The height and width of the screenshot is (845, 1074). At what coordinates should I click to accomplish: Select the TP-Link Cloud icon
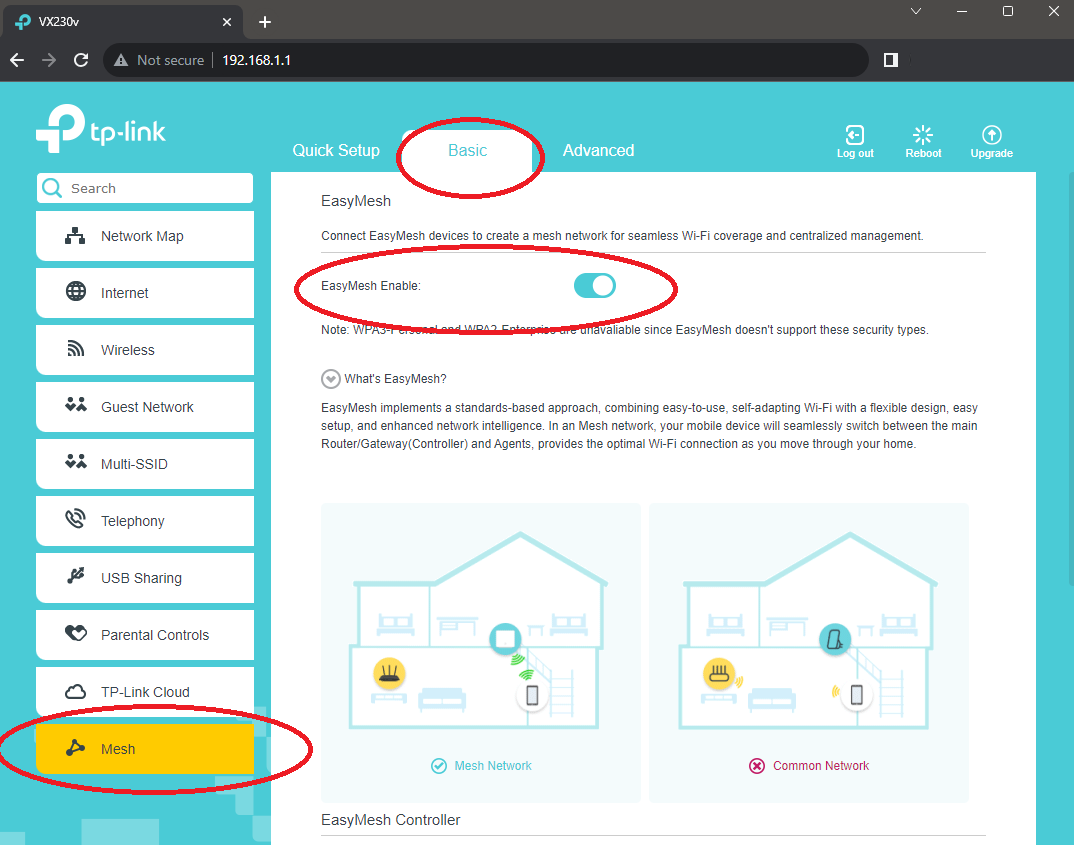coord(144,691)
